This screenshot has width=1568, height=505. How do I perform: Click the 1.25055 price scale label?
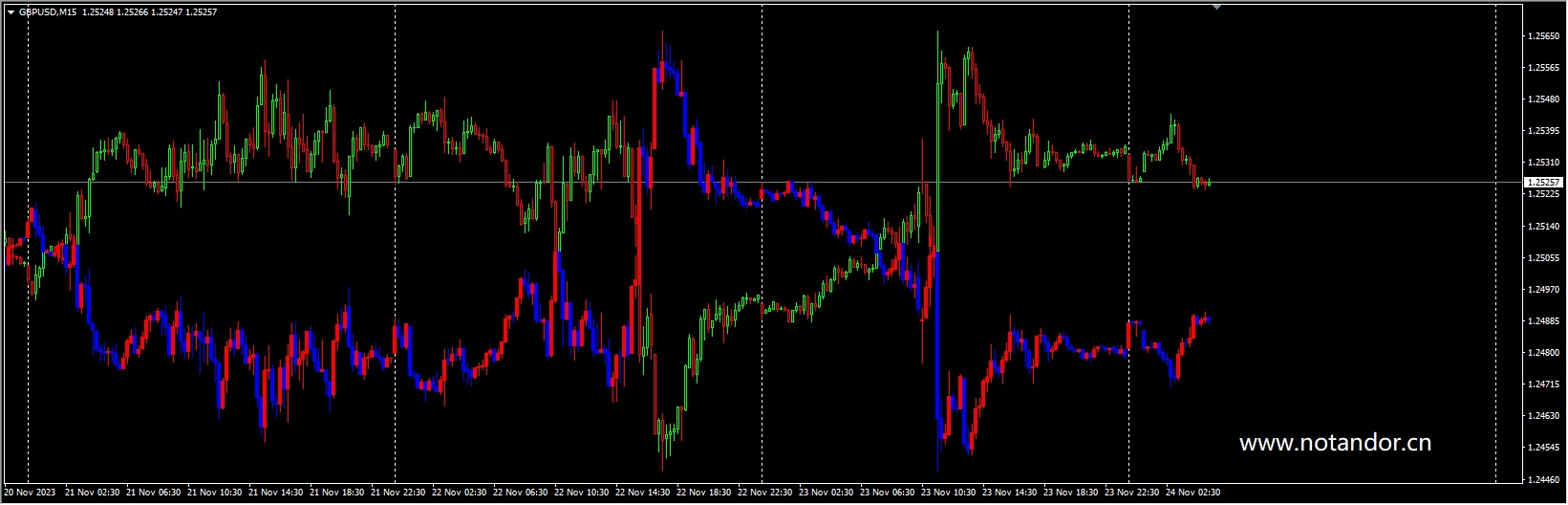click(1545, 258)
